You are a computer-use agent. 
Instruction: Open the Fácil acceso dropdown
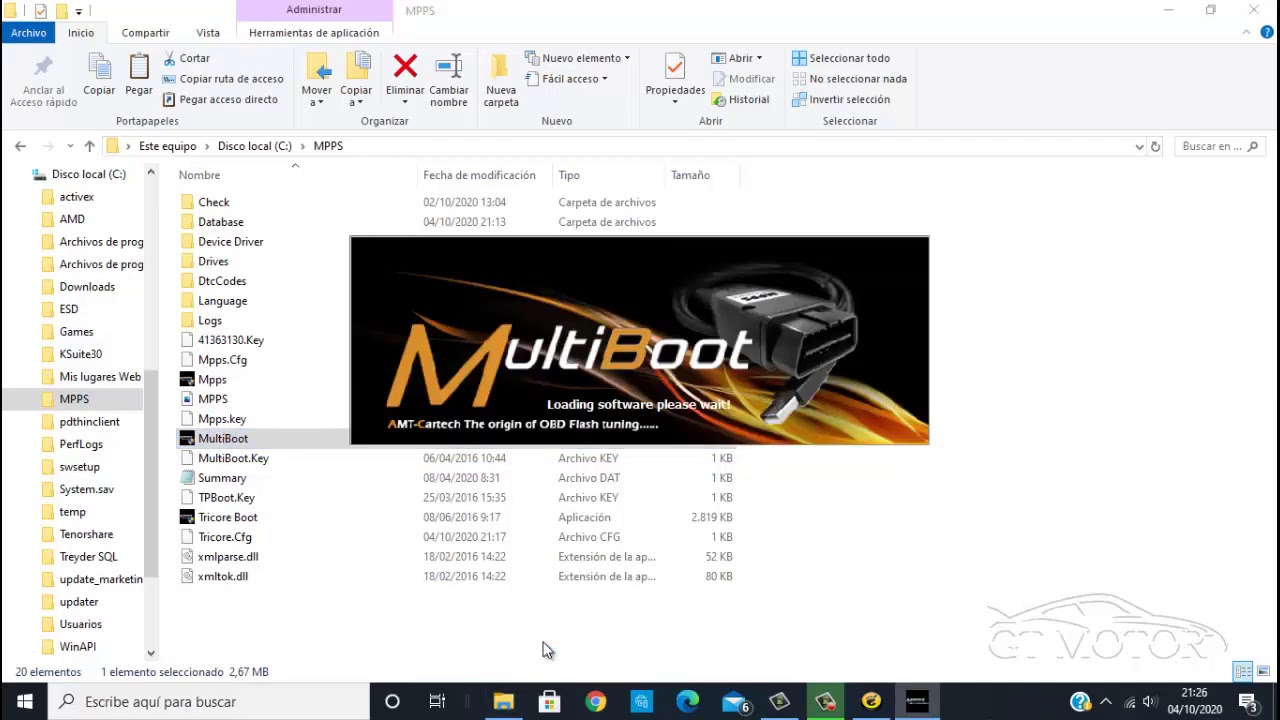[x=566, y=79]
